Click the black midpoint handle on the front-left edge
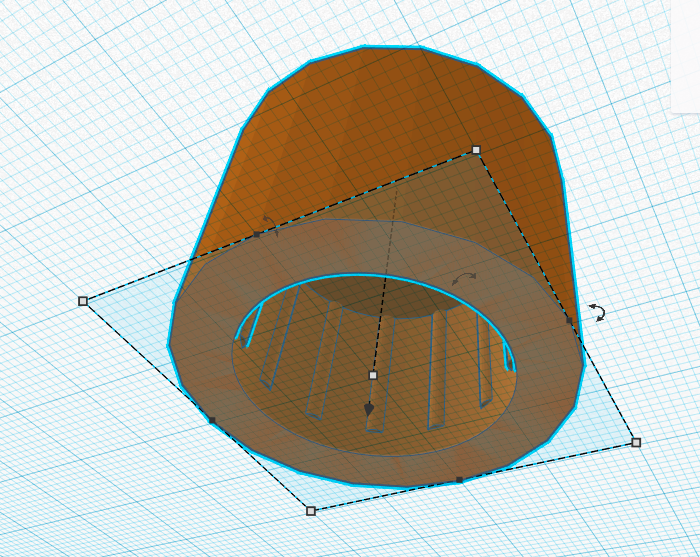700x557 pixels. [x=212, y=420]
